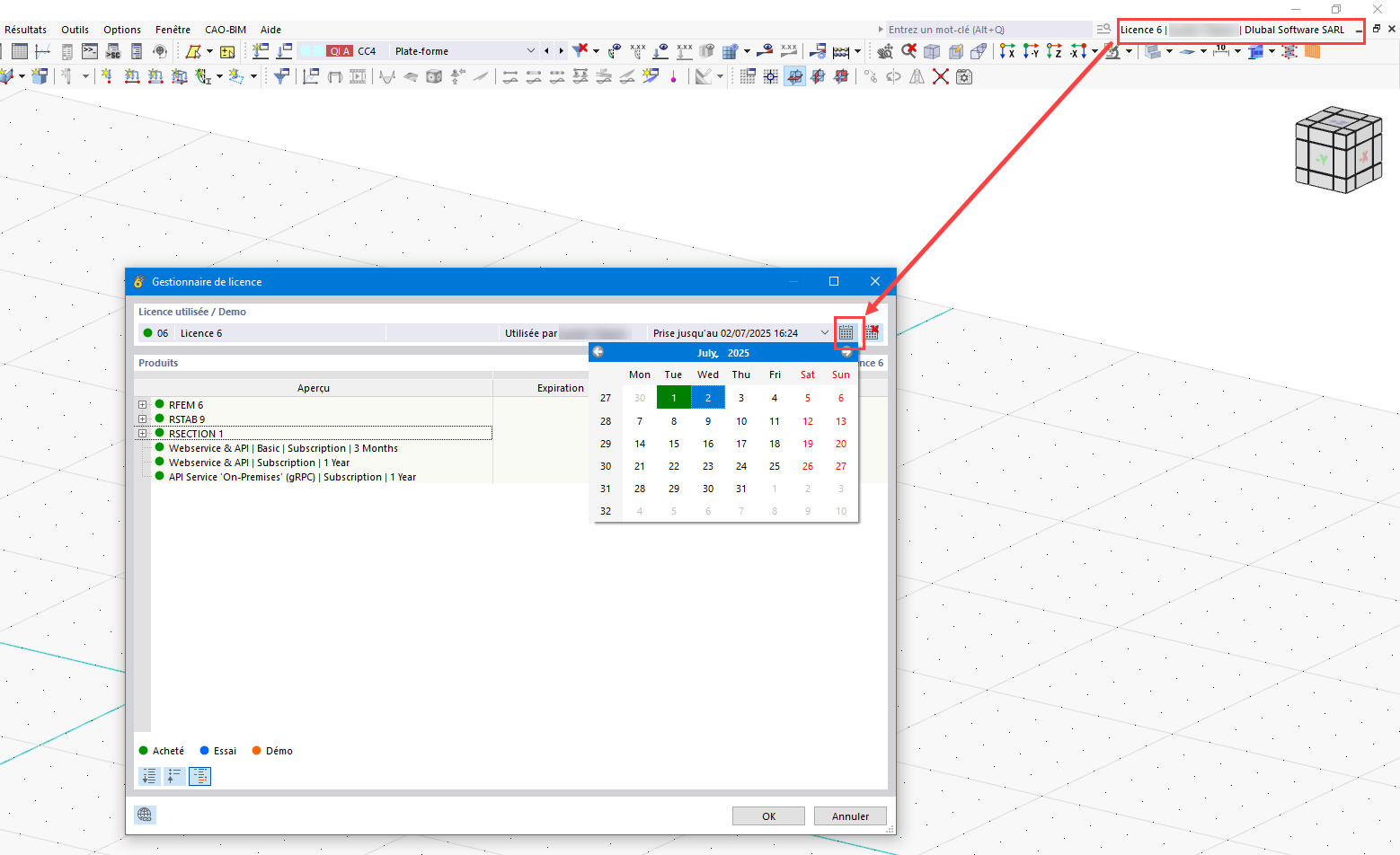Select the API Service 'On-Premises' (gRPC) row

[292, 477]
